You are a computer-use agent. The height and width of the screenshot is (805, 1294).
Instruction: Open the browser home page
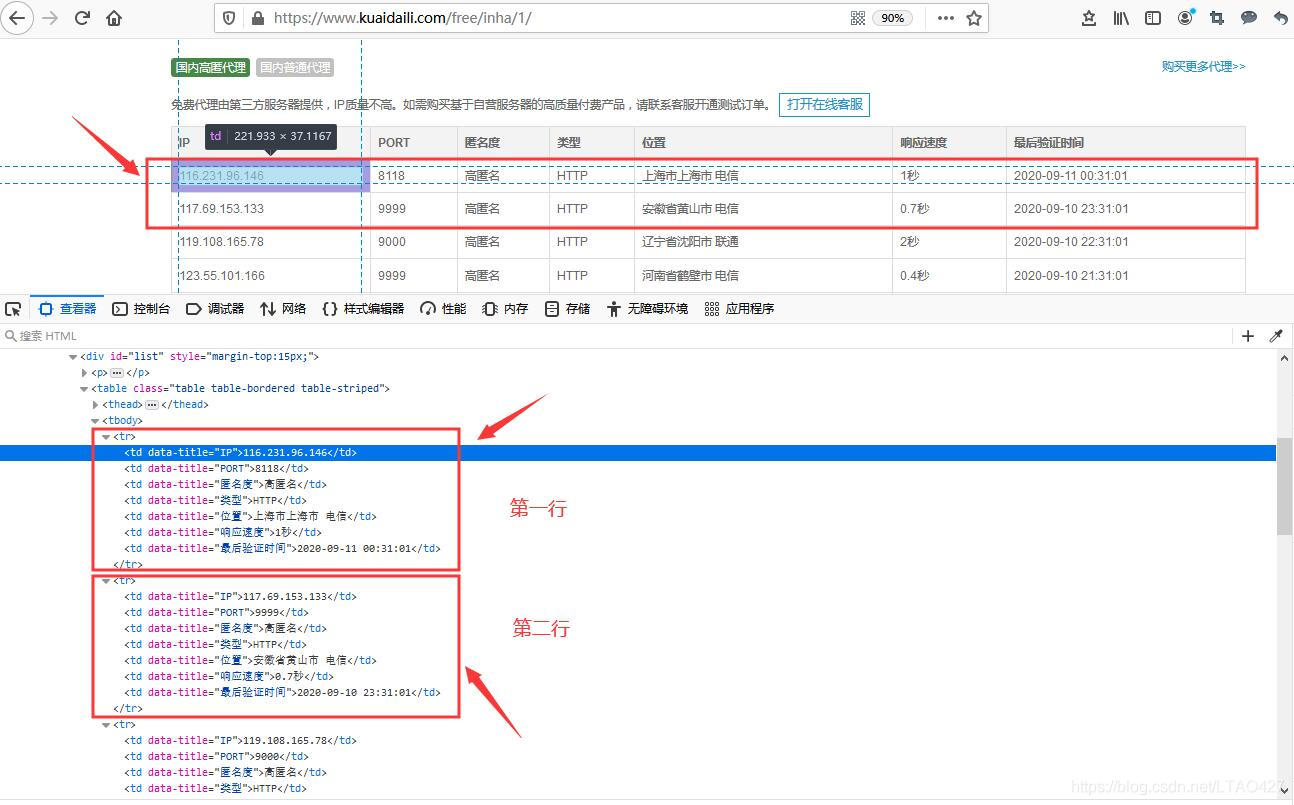114,18
